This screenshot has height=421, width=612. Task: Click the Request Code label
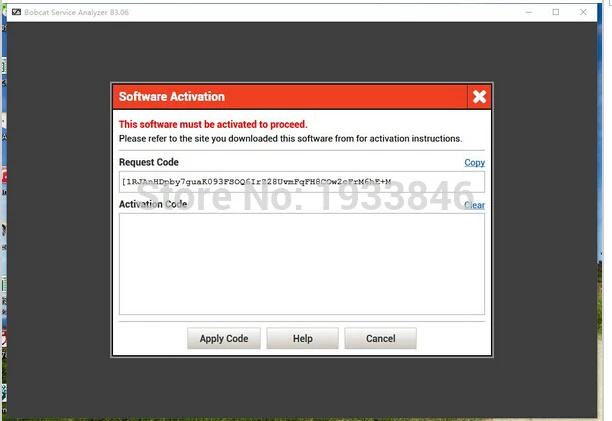tap(149, 162)
